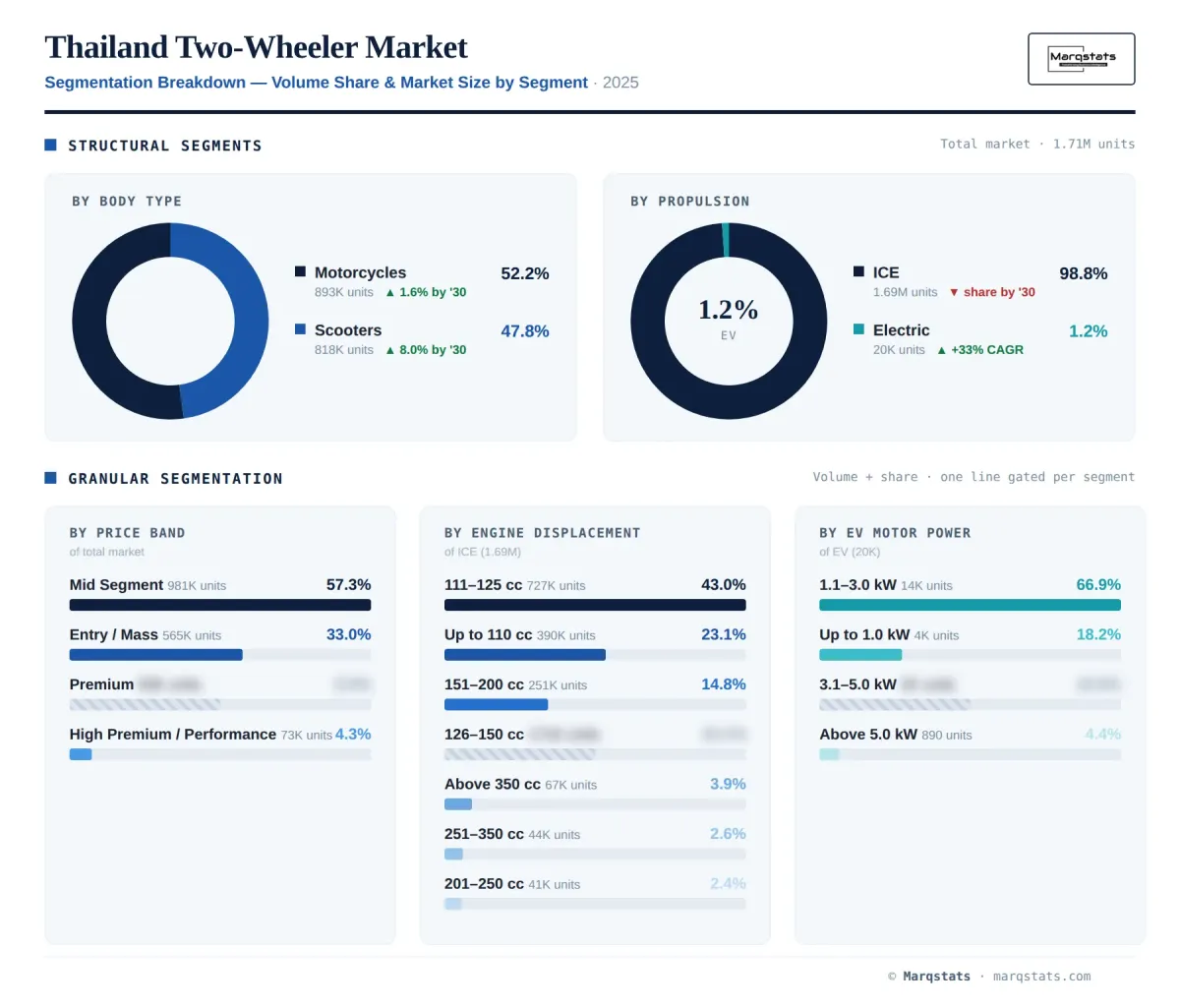Select the Up to 110 cc bar
Viewport: 1180px width, 1008px height.
(595, 655)
